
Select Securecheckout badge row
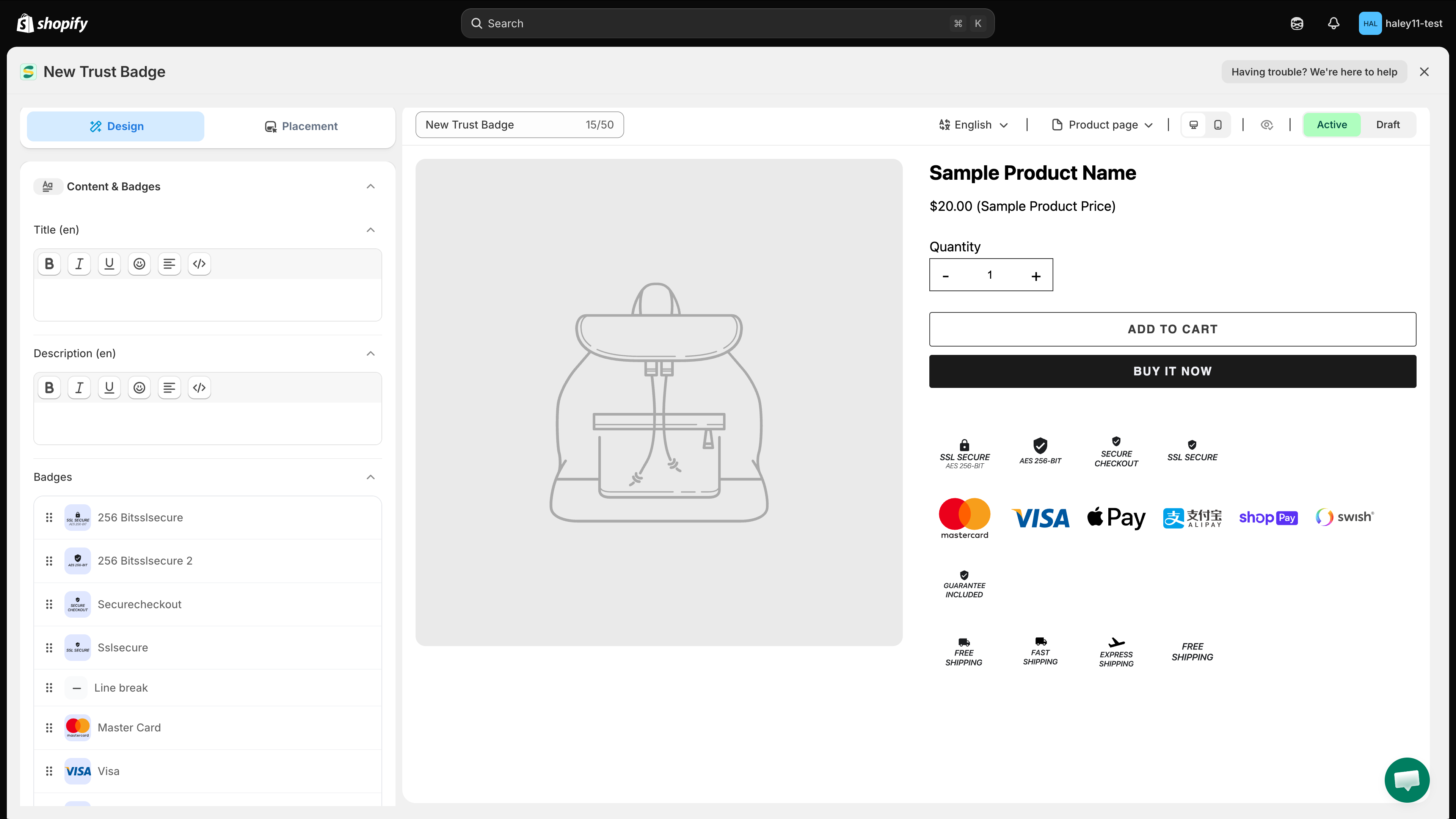pos(207,604)
